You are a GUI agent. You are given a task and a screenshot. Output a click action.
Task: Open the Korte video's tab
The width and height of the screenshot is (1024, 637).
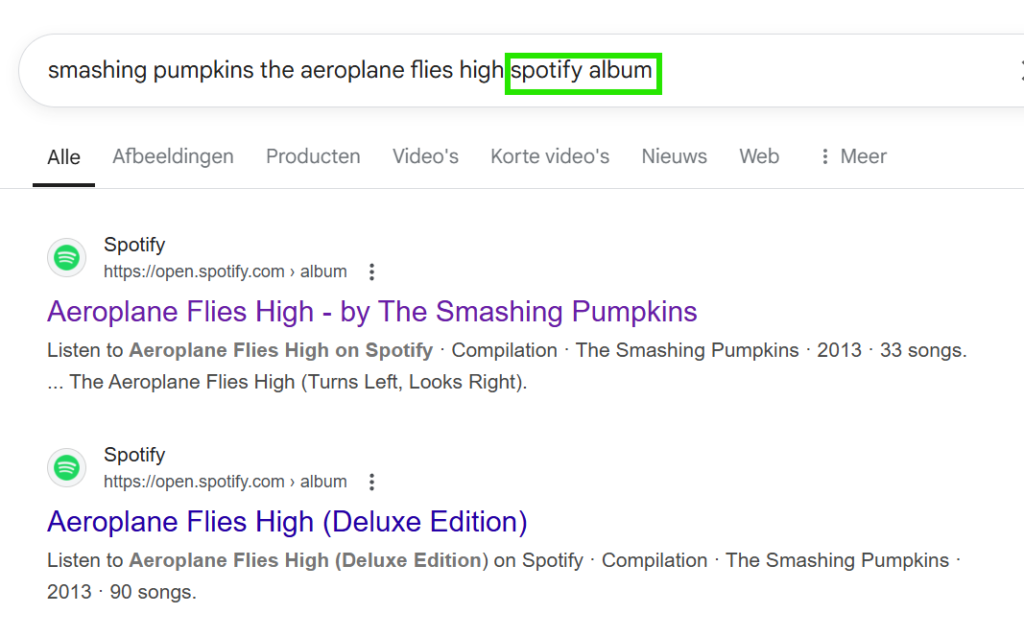(x=550, y=157)
